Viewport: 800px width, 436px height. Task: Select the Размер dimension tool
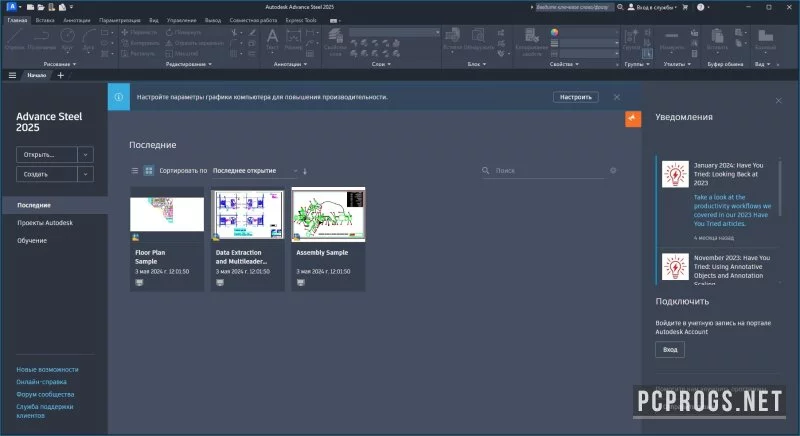(x=293, y=39)
